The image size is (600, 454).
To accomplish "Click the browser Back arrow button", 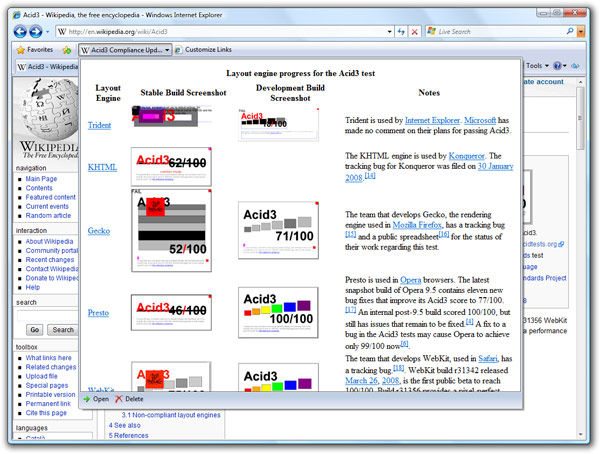I will point(20,31).
